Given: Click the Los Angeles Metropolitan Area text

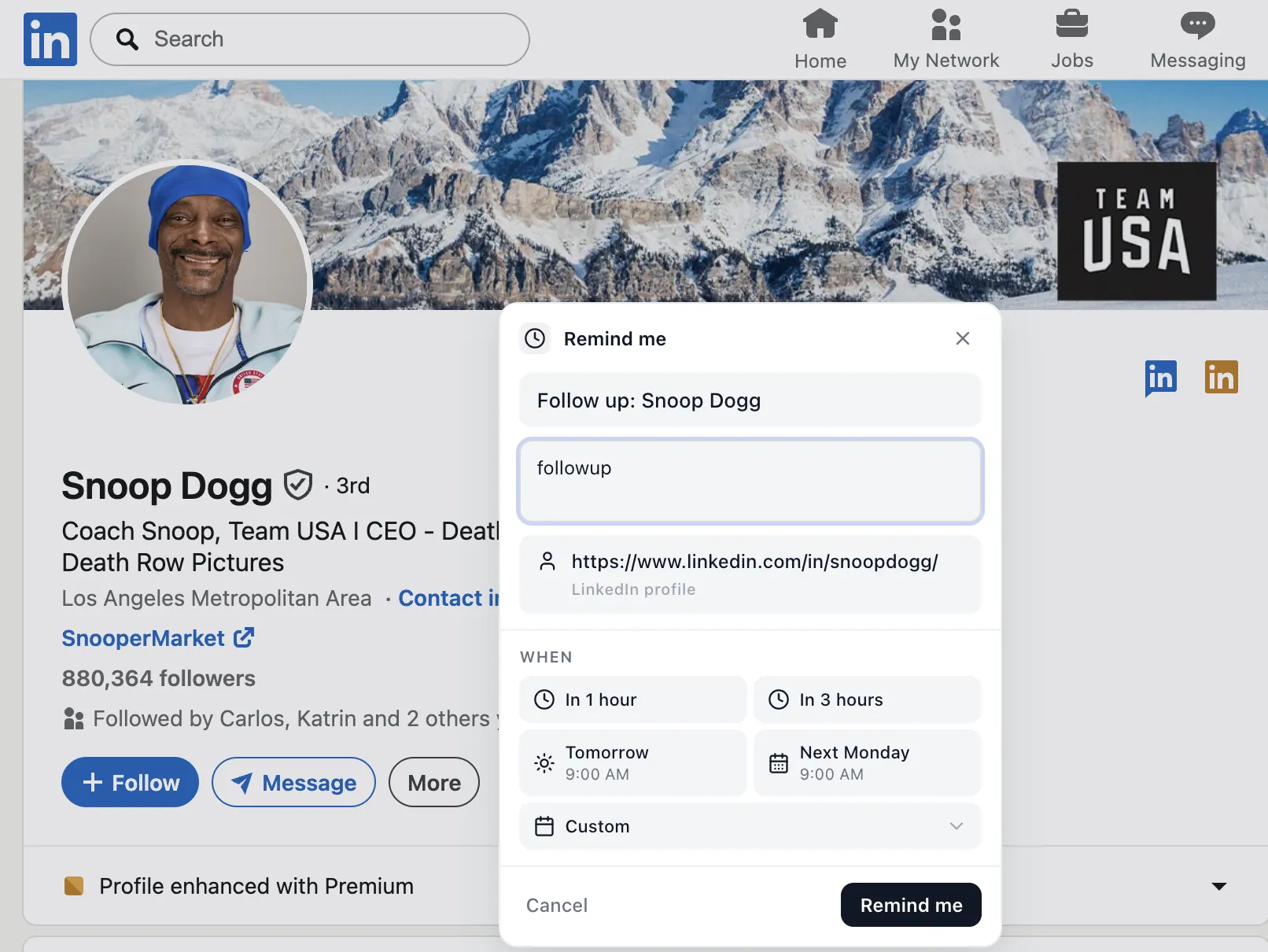Looking at the screenshot, I should point(216,599).
